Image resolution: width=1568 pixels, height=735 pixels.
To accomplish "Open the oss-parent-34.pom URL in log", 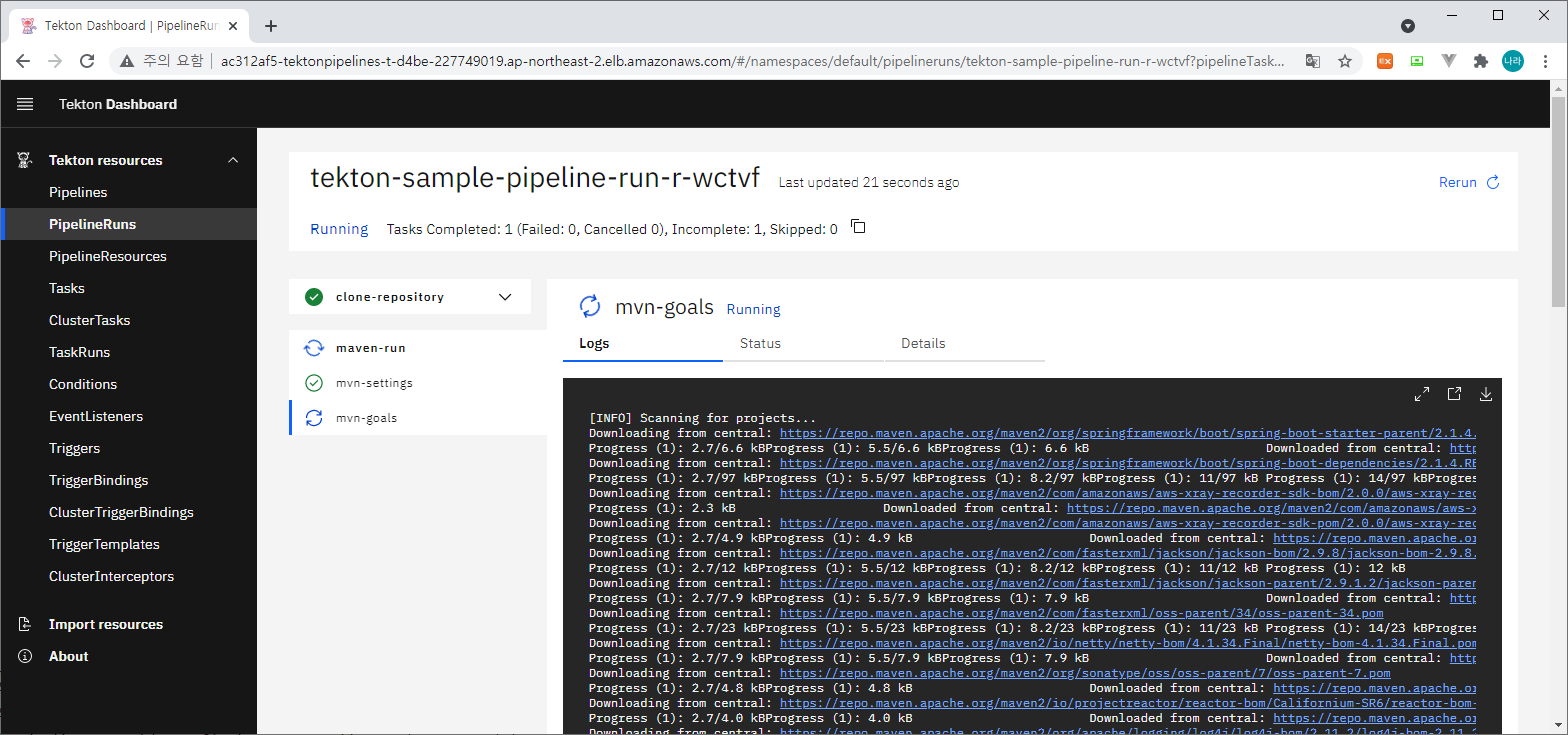I will 1081,613.
